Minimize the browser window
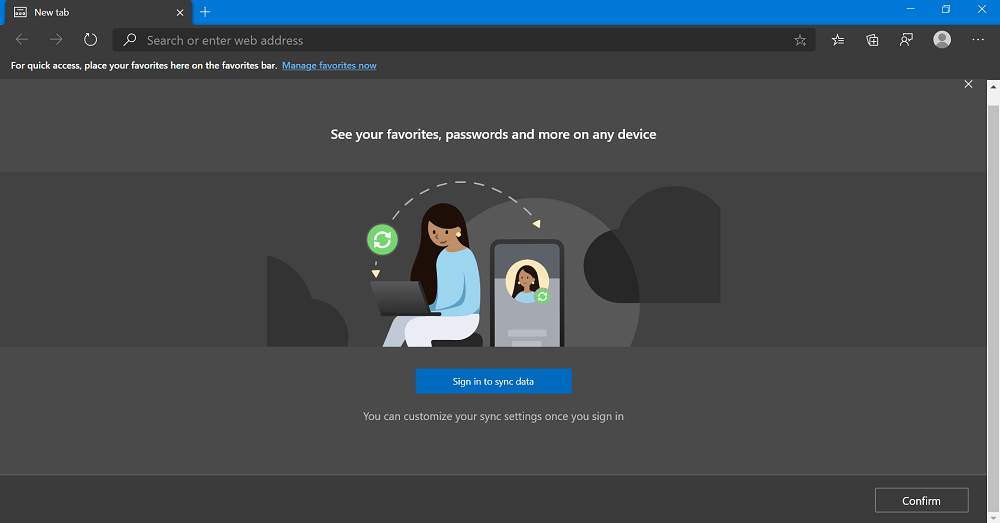The height and width of the screenshot is (523, 1000). pyautogui.click(x=911, y=9)
